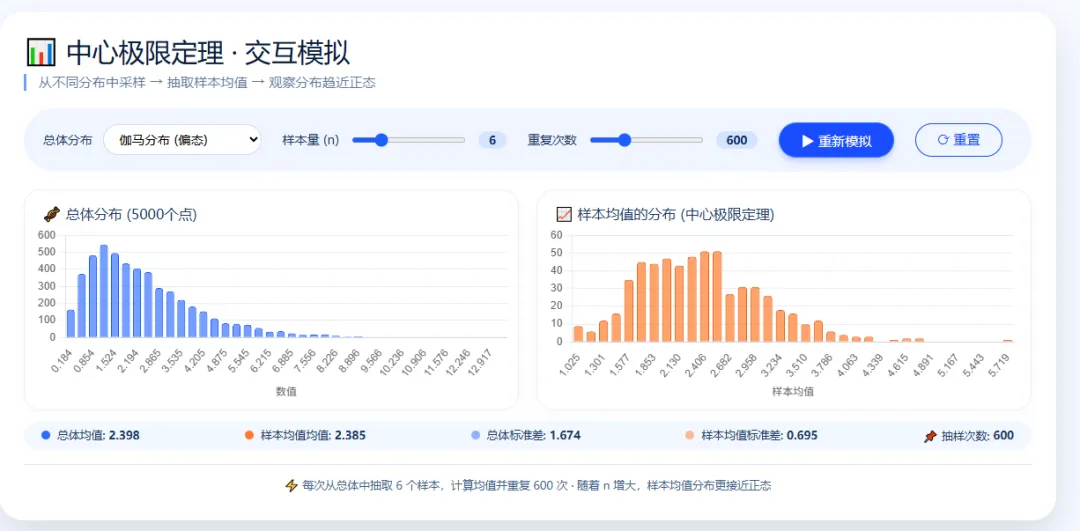Click the lightning bolt icon in footer note
This screenshot has height=531, width=1080.
(x=292, y=486)
